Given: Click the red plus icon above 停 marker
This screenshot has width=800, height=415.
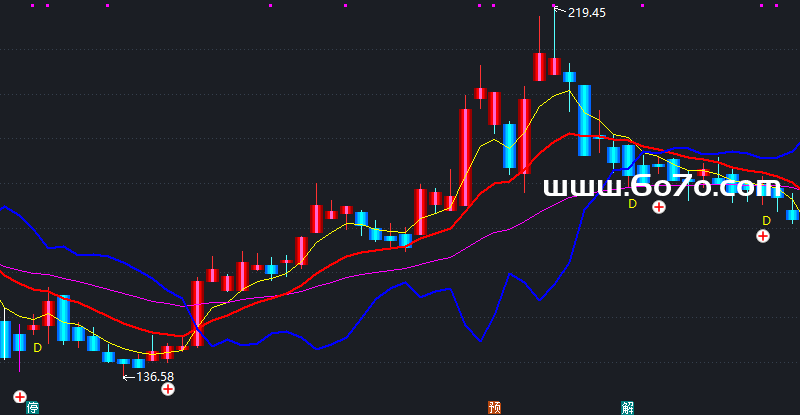Looking at the screenshot, I should (x=20, y=394).
